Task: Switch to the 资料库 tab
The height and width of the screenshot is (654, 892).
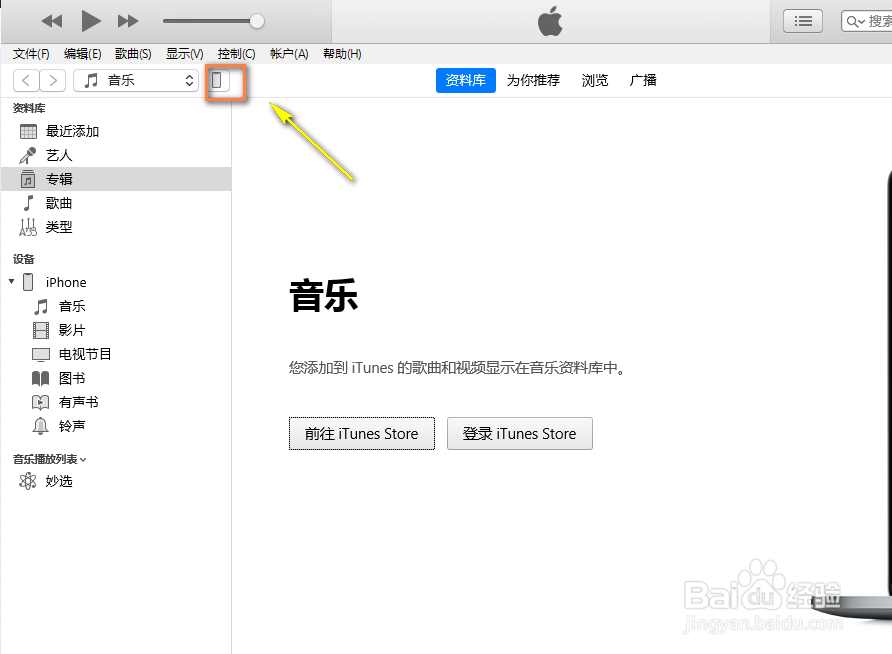Action: click(465, 80)
